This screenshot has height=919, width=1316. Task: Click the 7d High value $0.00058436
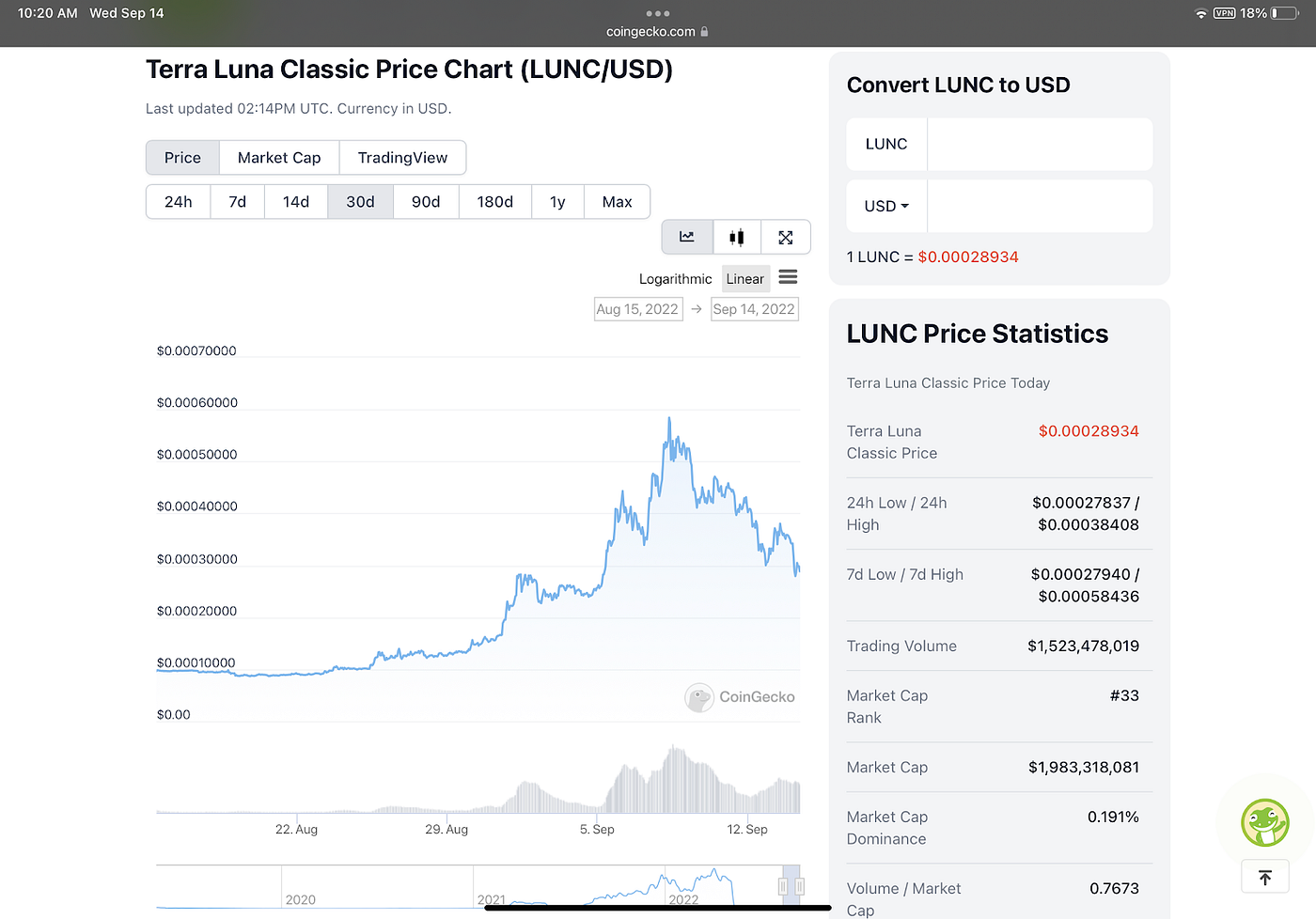click(1089, 597)
